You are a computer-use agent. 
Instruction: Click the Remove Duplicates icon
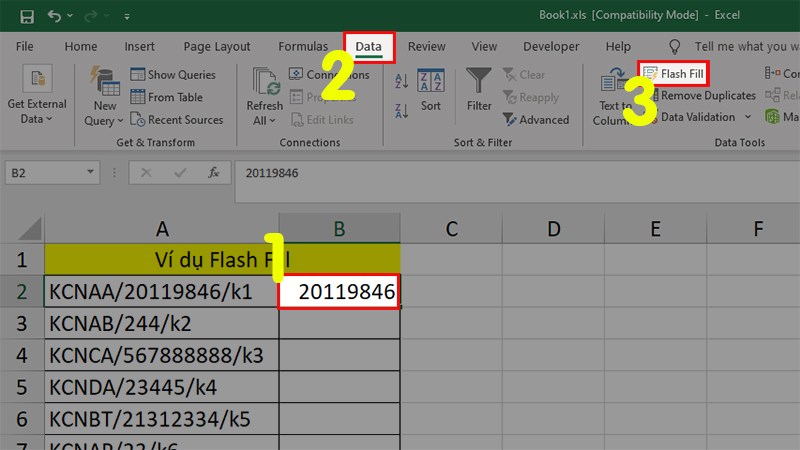click(x=650, y=96)
